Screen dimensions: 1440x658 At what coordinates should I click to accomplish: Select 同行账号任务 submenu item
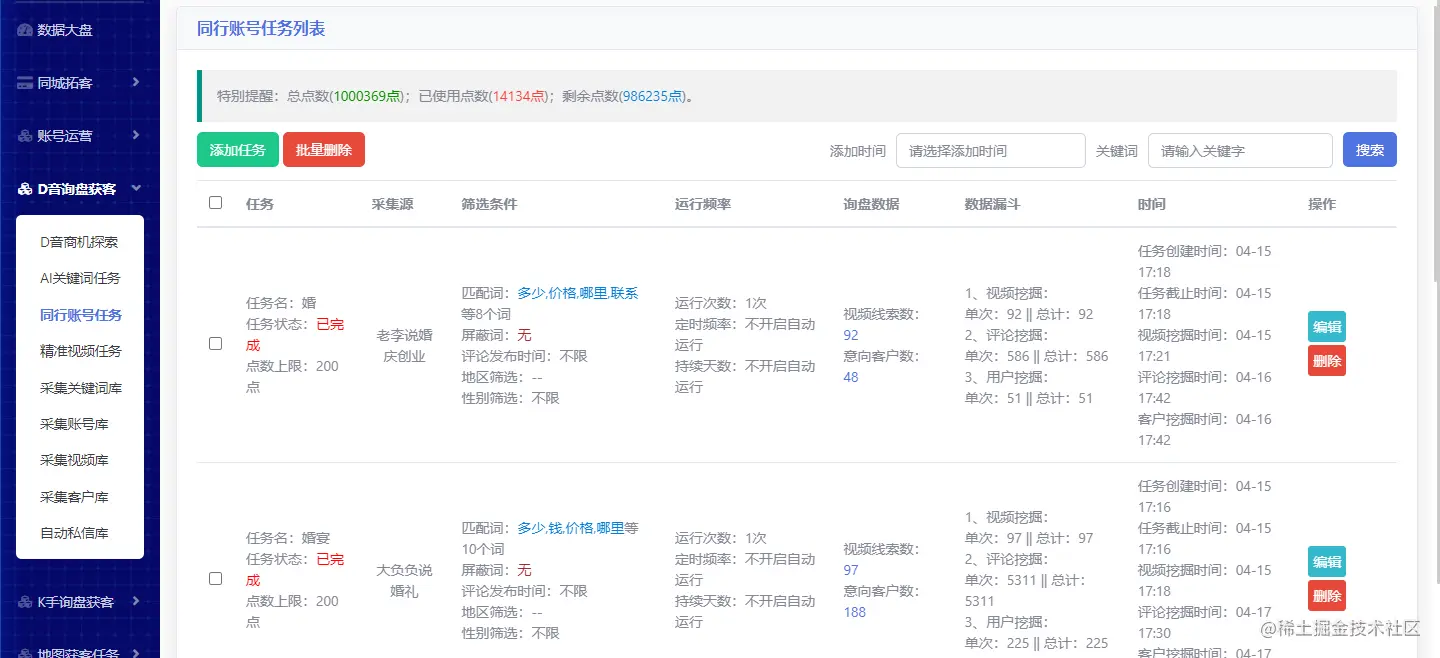click(x=81, y=315)
